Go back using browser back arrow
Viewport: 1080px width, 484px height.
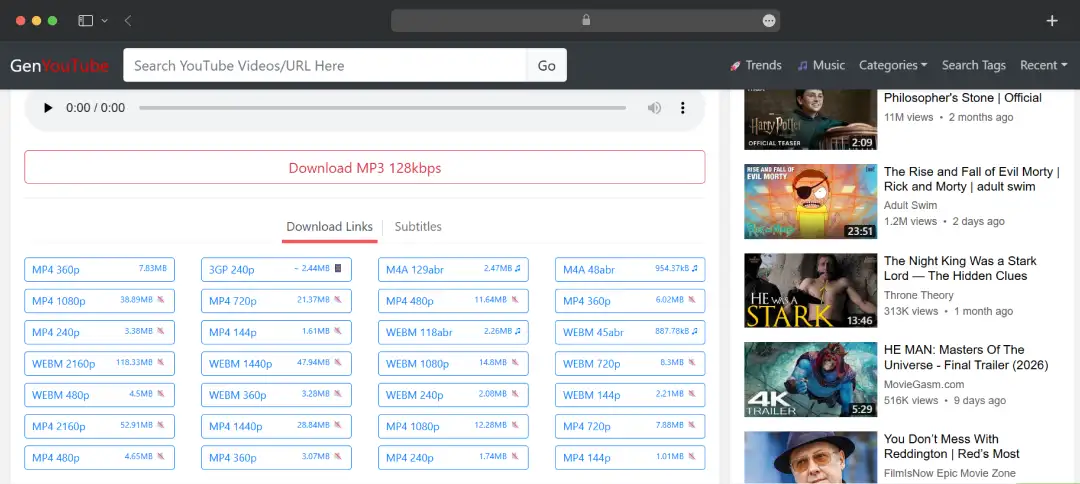[x=128, y=21]
